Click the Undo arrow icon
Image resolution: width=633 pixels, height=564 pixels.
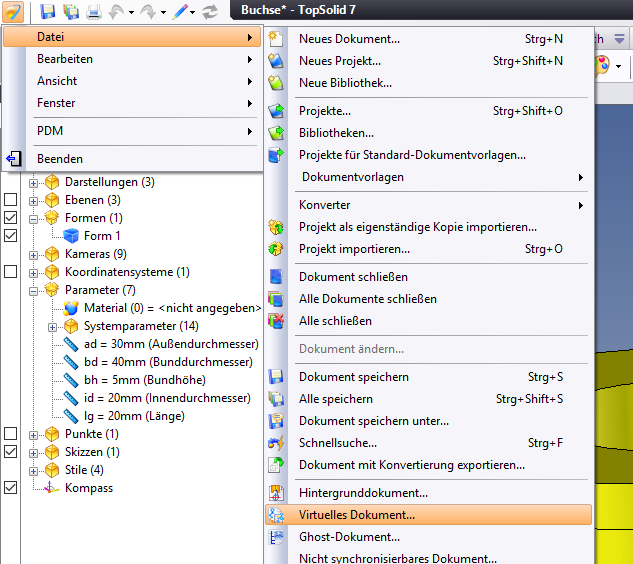click(117, 12)
